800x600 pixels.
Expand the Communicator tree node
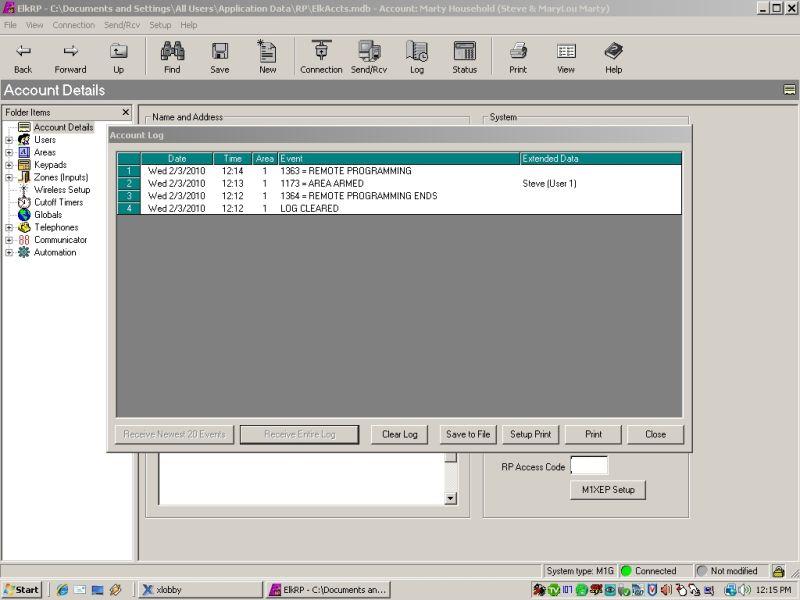coord(9,240)
